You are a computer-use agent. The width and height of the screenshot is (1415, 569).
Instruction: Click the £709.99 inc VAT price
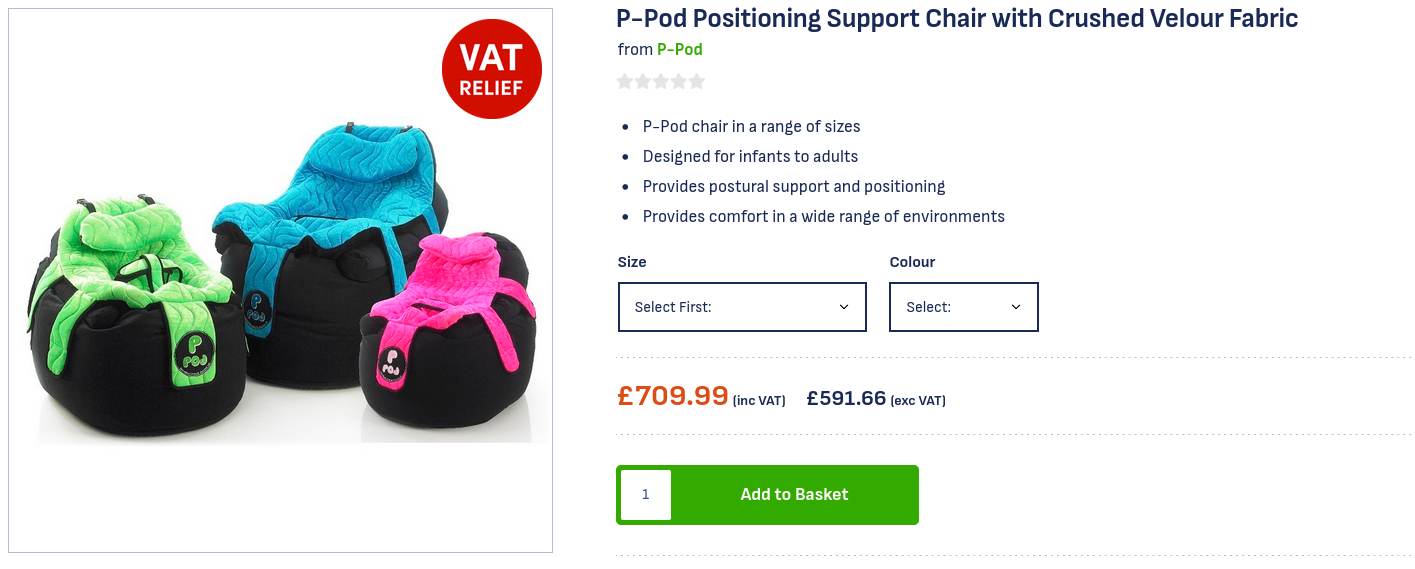pos(672,396)
